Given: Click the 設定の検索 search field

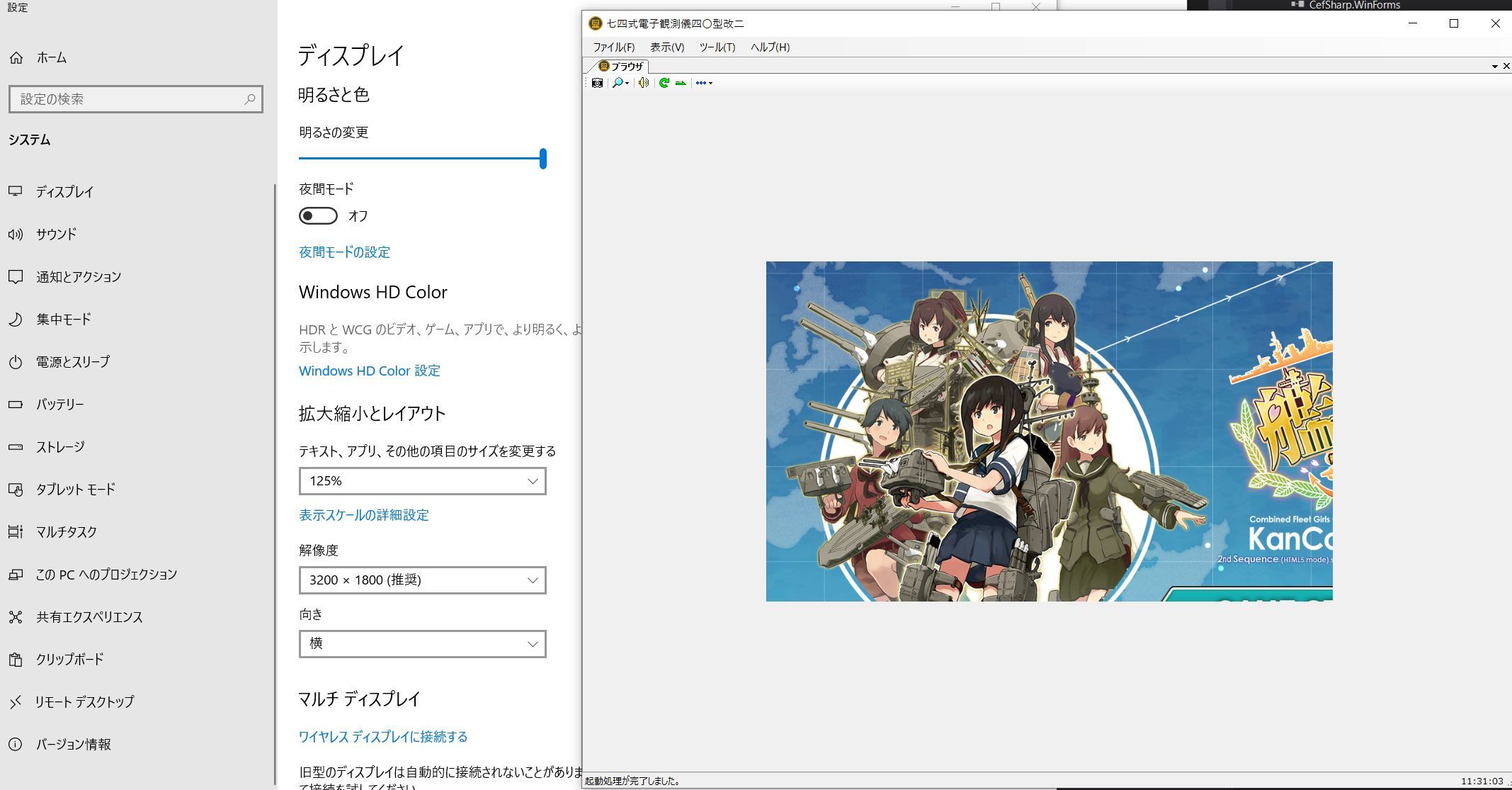Looking at the screenshot, I should tap(131, 99).
